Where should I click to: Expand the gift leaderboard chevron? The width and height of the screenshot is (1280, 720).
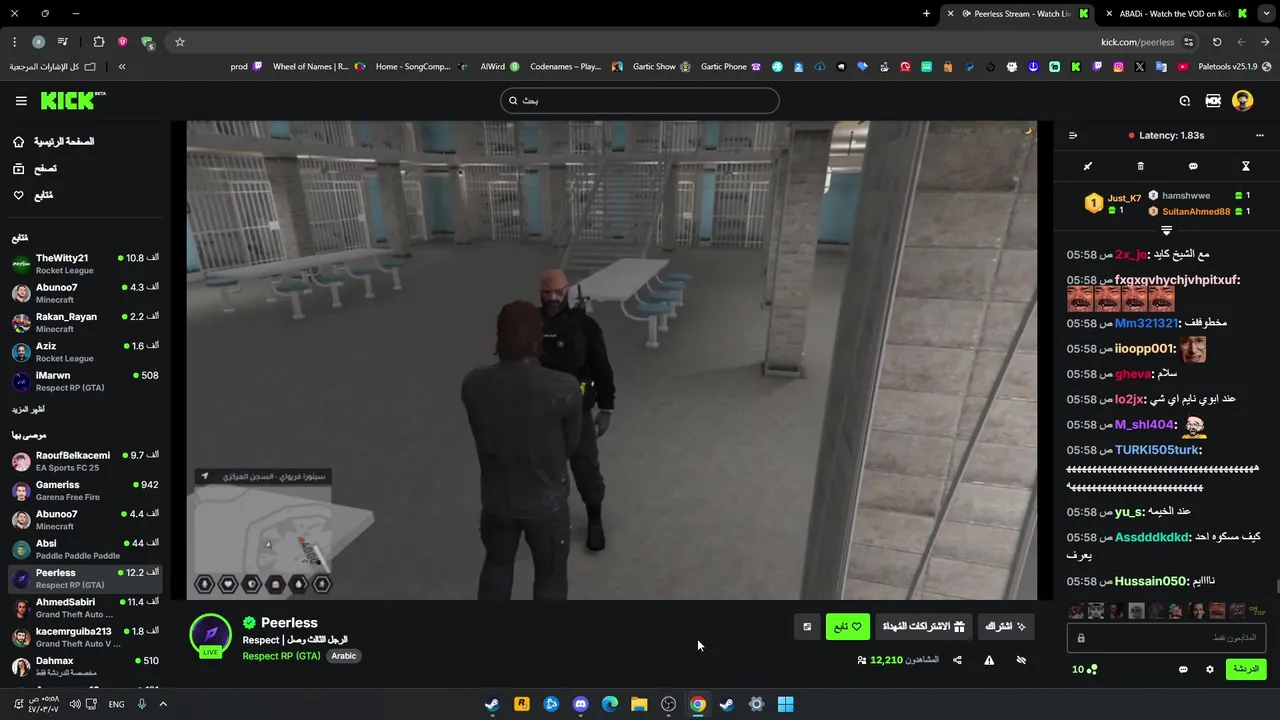[1166, 231]
